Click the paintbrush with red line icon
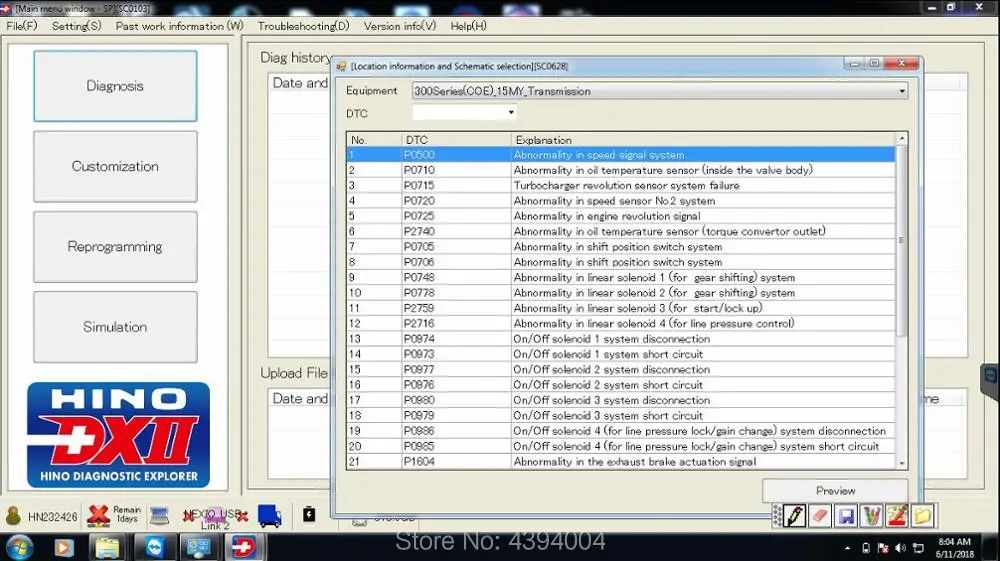1000x561 pixels. click(x=897, y=516)
